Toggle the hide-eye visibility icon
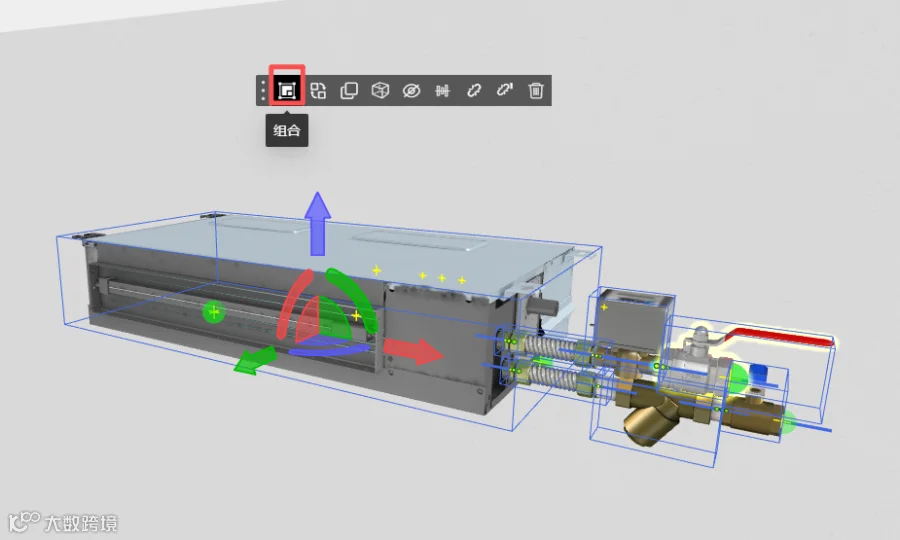 point(412,90)
